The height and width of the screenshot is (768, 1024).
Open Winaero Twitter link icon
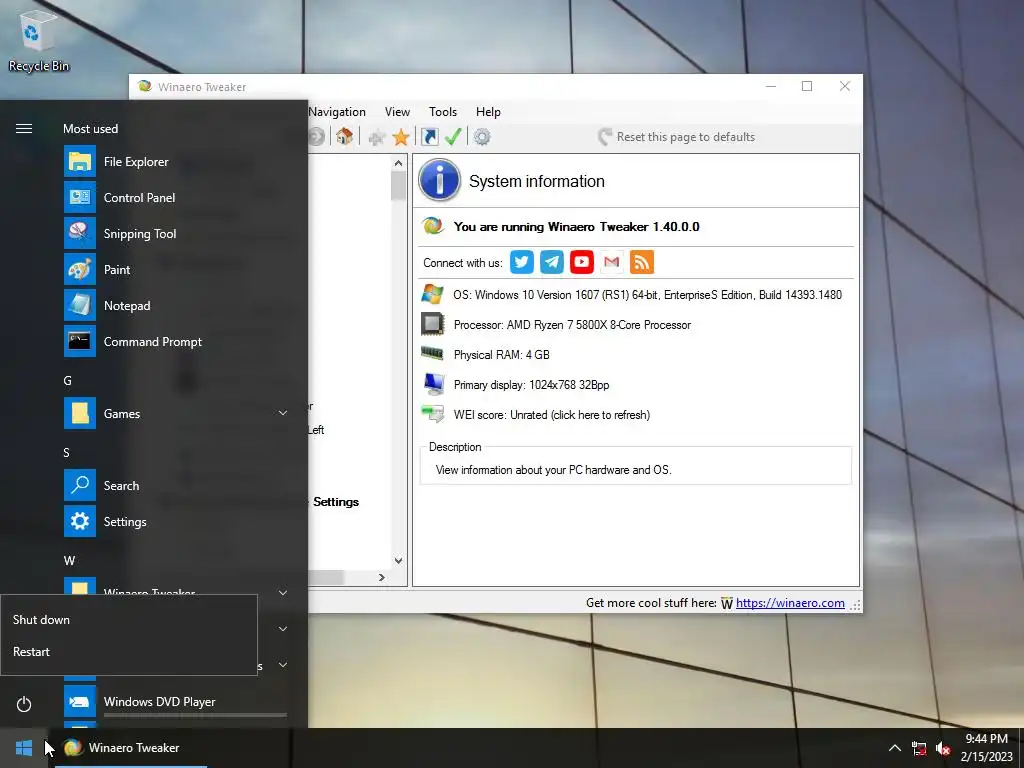[521, 262]
